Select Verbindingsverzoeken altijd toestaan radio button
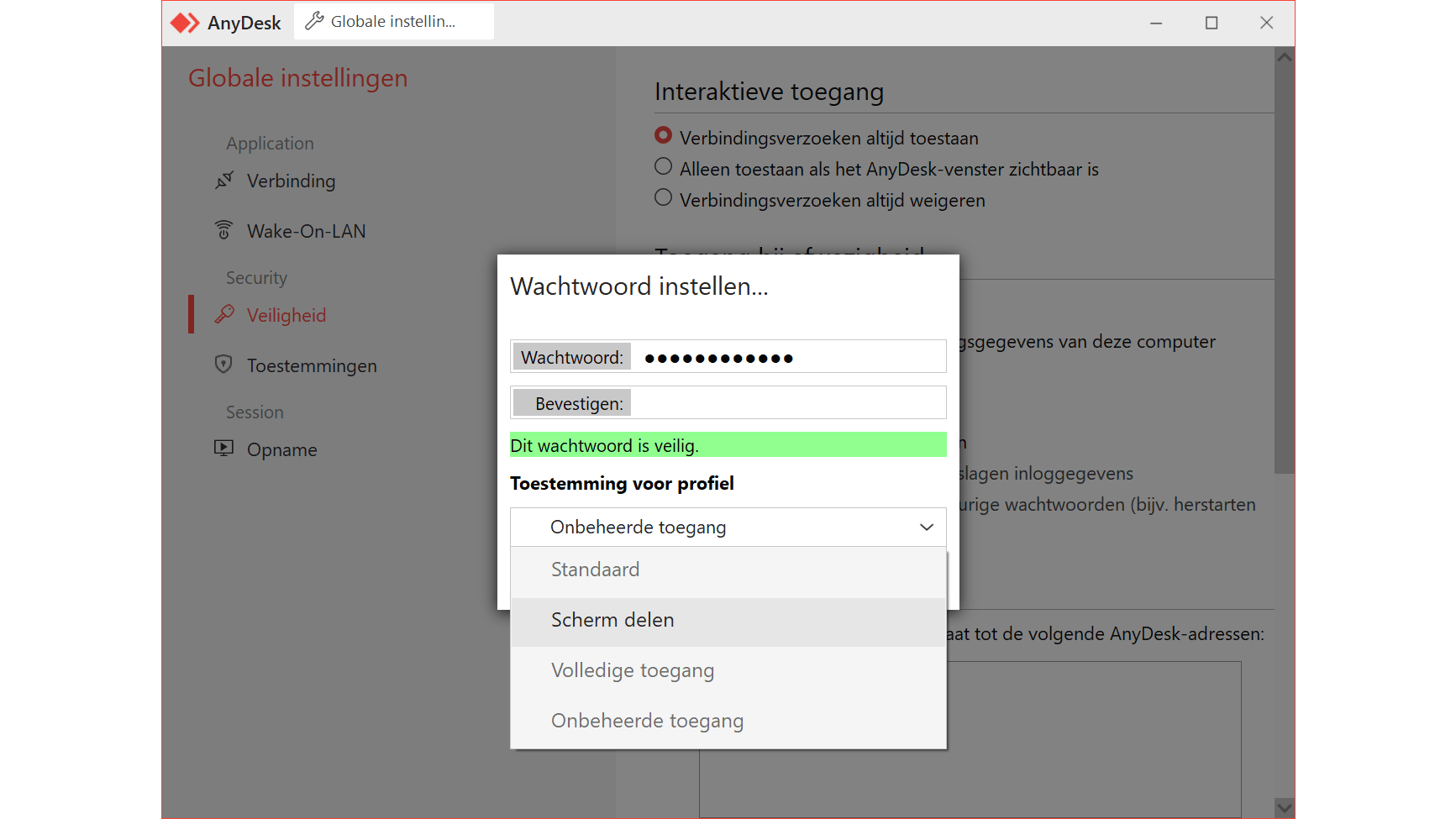 [x=664, y=135]
